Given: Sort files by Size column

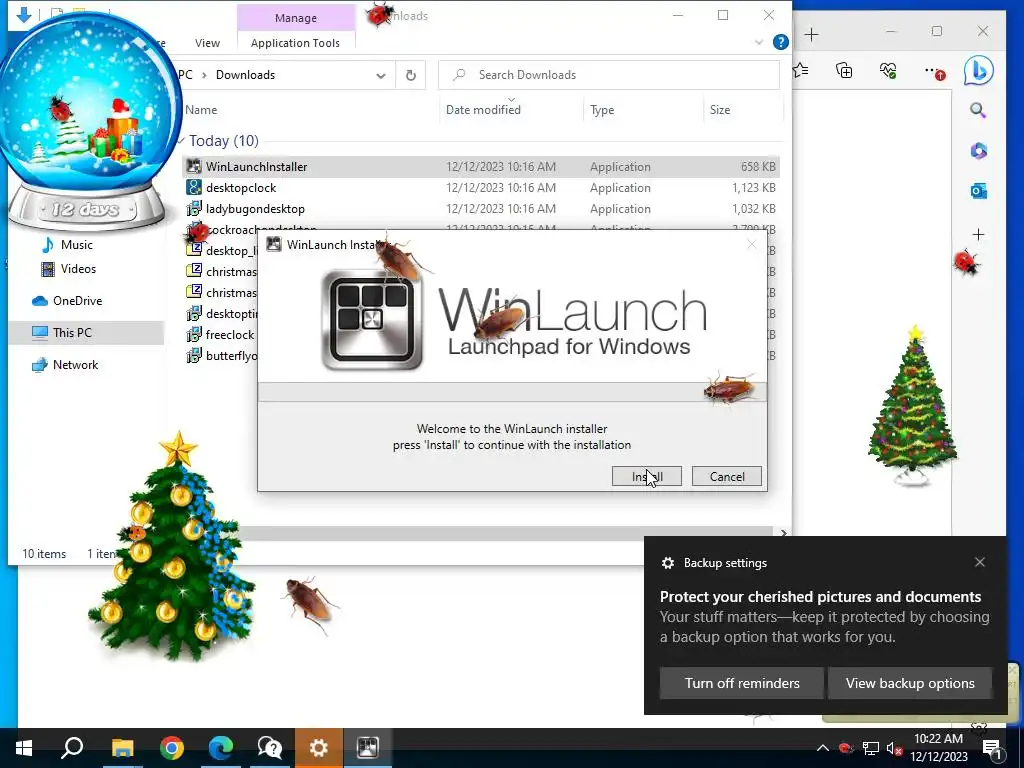Looking at the screenshot, I should [x=720, y=110].
